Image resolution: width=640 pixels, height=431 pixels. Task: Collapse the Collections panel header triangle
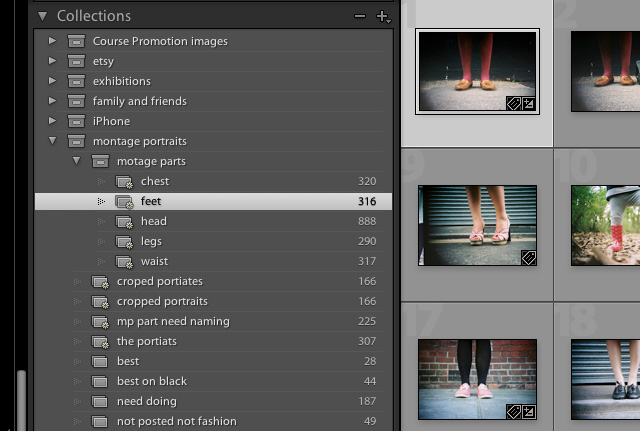(42, 16)
